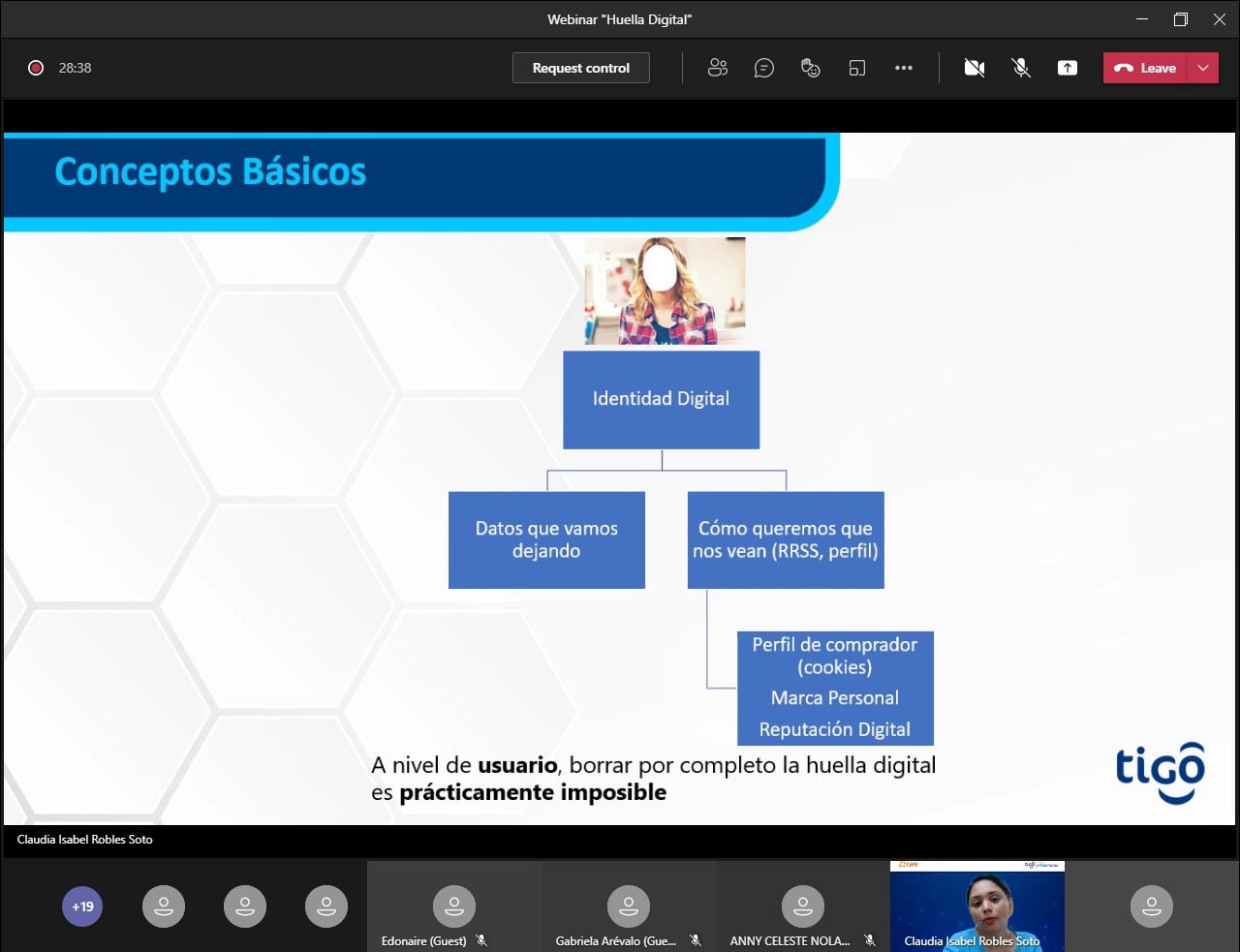Screen dimensions: 1240x952
Task: Leave the meeting with the red button
Action: (1145, 68)
